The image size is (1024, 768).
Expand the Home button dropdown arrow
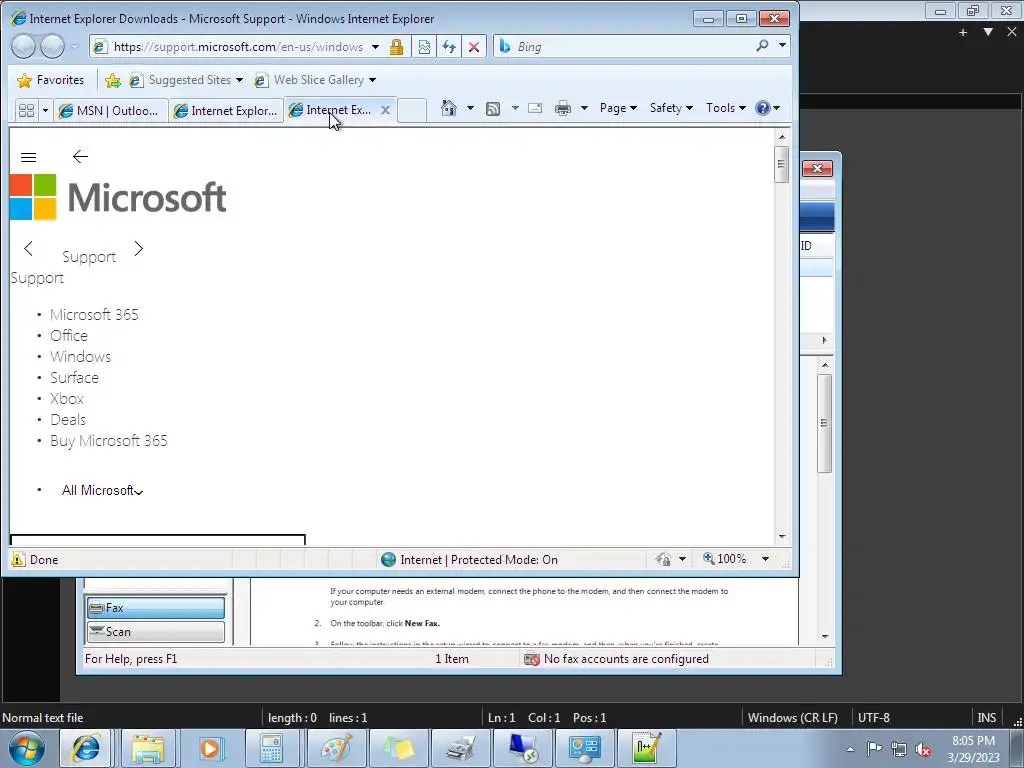[x=470, y=108]
